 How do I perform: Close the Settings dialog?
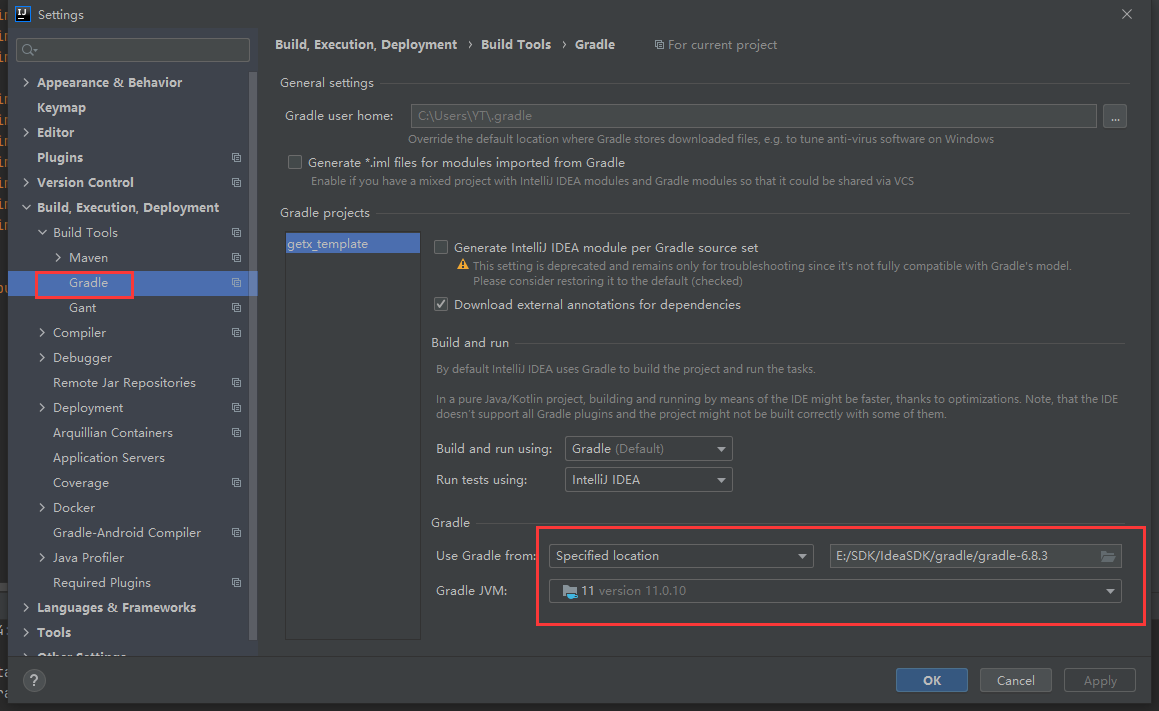tap(1126, 15)
